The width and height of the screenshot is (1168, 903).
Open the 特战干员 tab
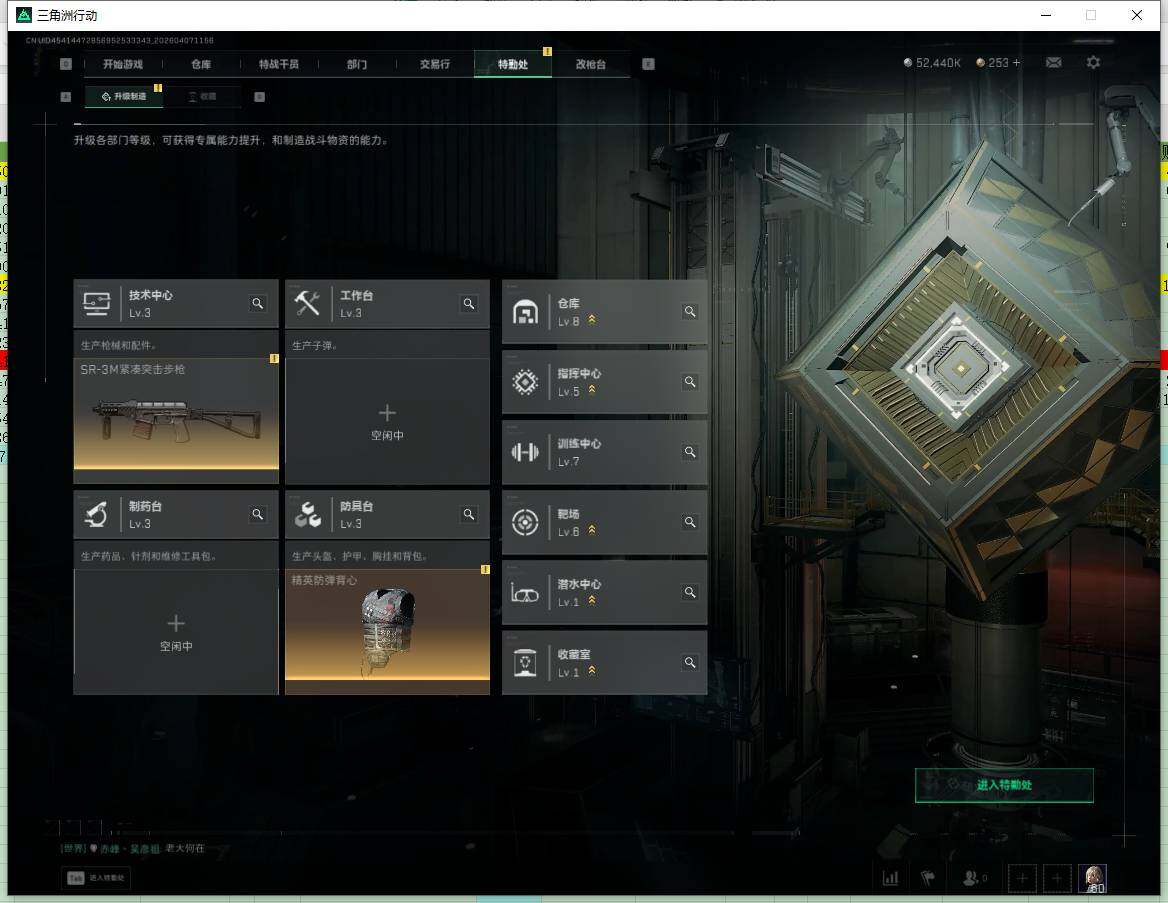(x=279, y=64)
